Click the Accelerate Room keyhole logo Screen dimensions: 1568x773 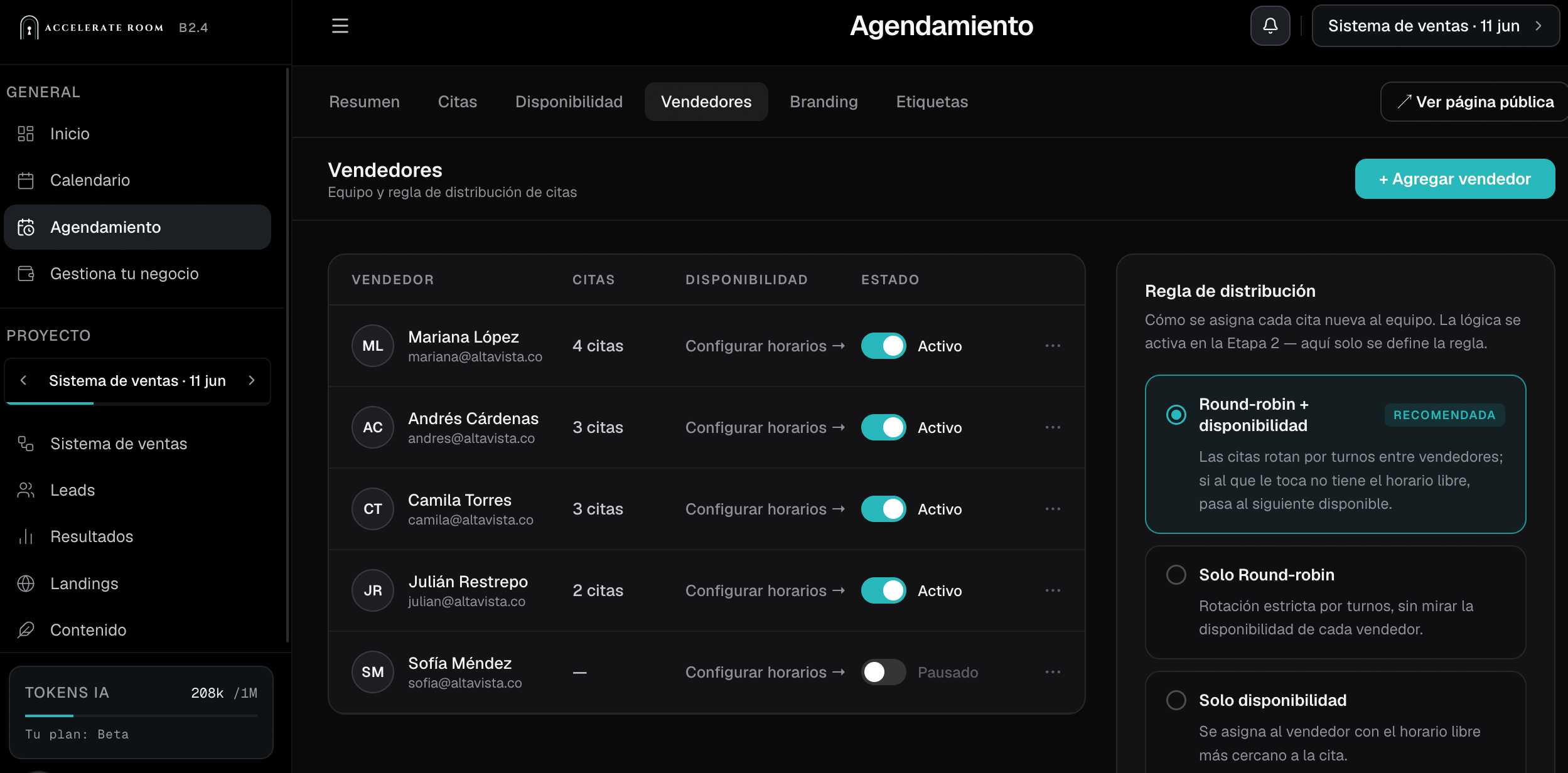(x=29, y=28)
